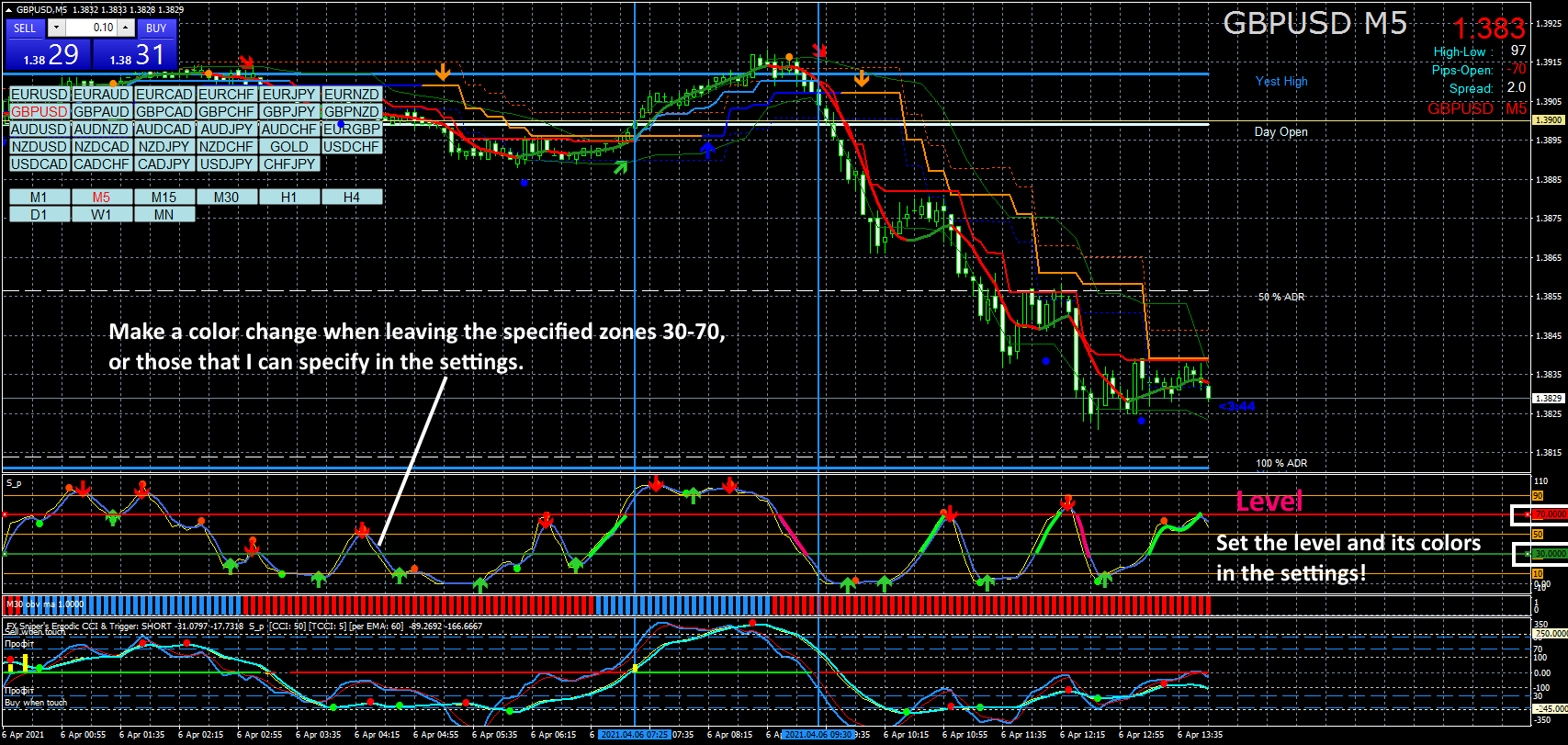
Task: Click the green up arrow on price chart
Action: coord(621,166)
